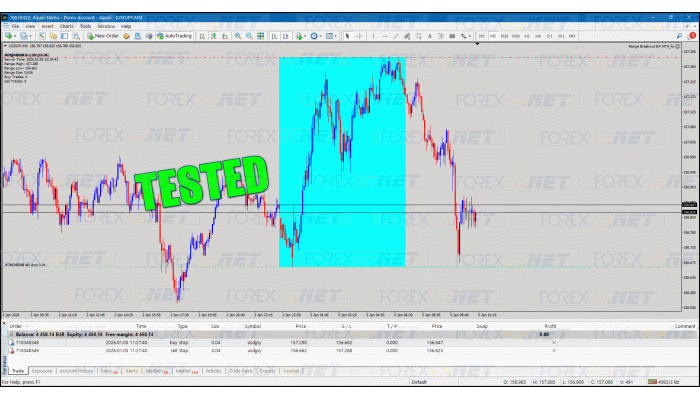Open the Tools menu
Screen dimensions: 700x400
[85, 26]
